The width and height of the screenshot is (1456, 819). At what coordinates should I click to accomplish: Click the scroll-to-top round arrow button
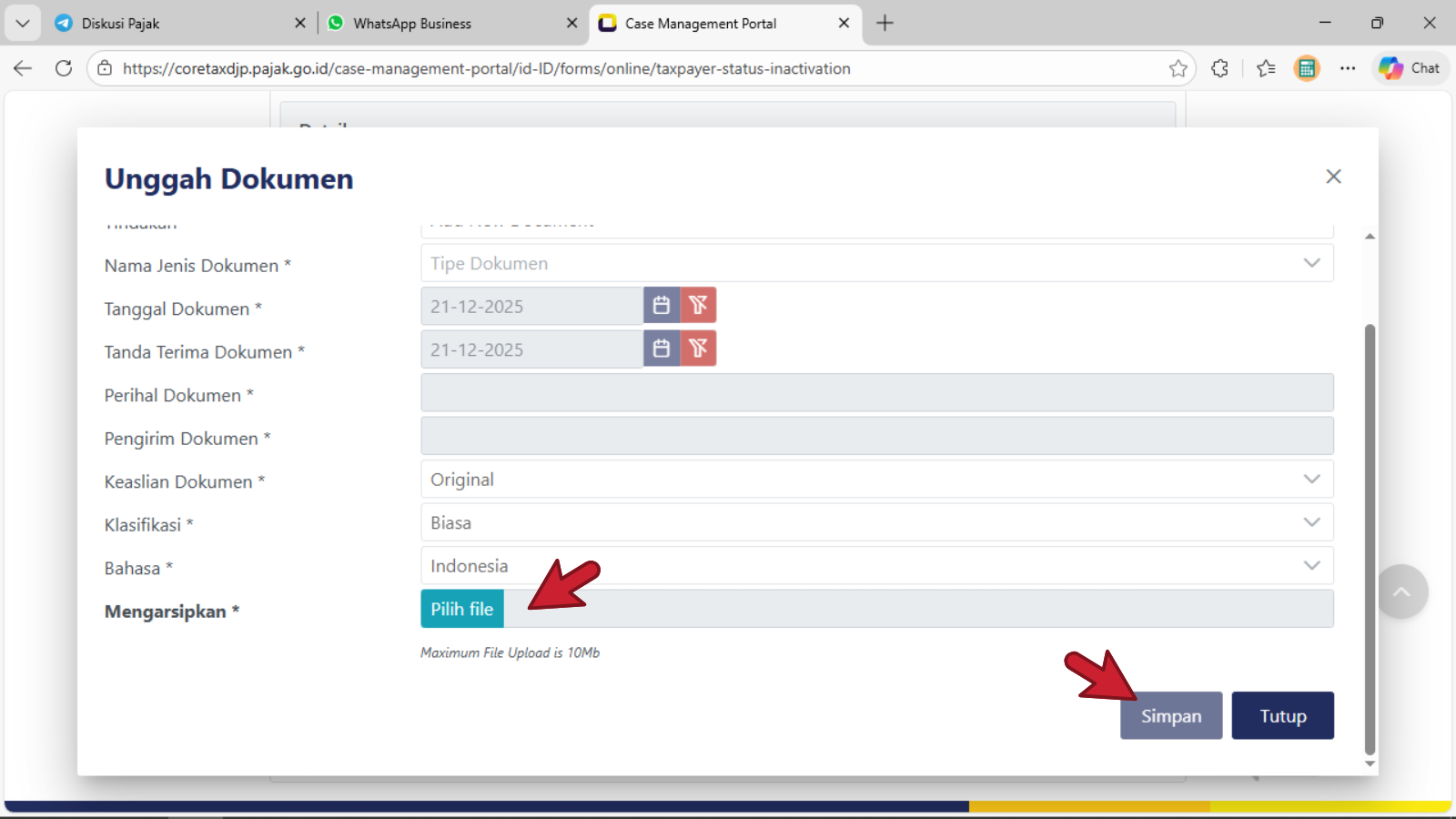coord(1401,591)
